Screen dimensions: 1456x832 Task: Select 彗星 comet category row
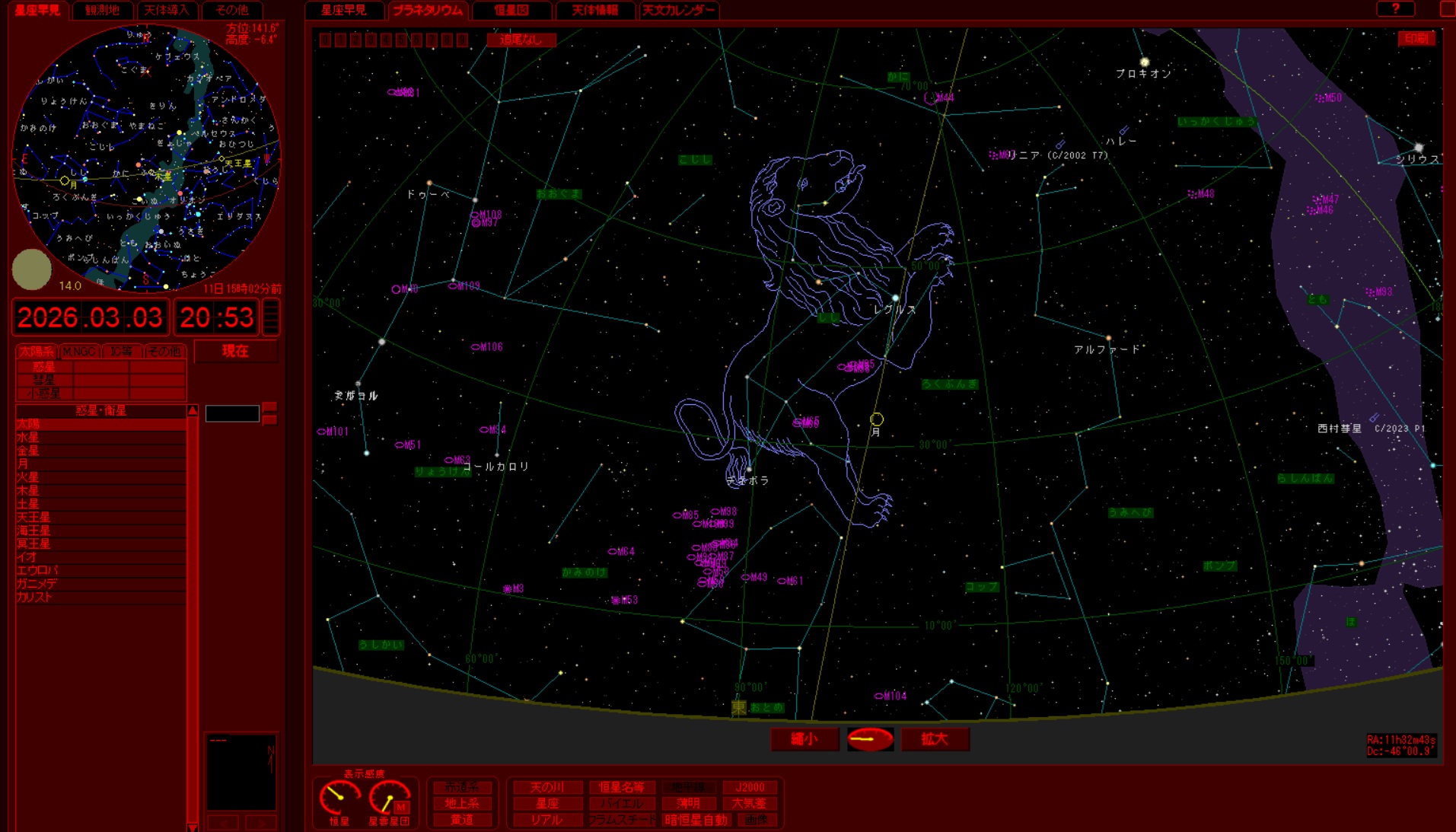[44, 380]
